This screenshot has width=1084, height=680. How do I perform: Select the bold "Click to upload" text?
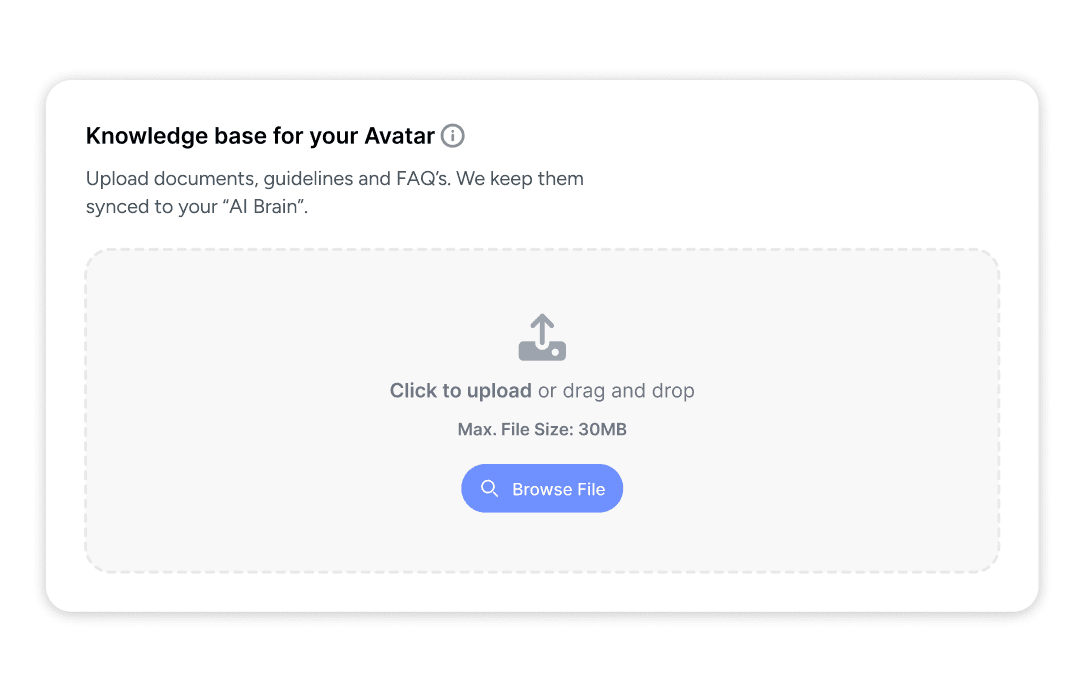point(460,390)
